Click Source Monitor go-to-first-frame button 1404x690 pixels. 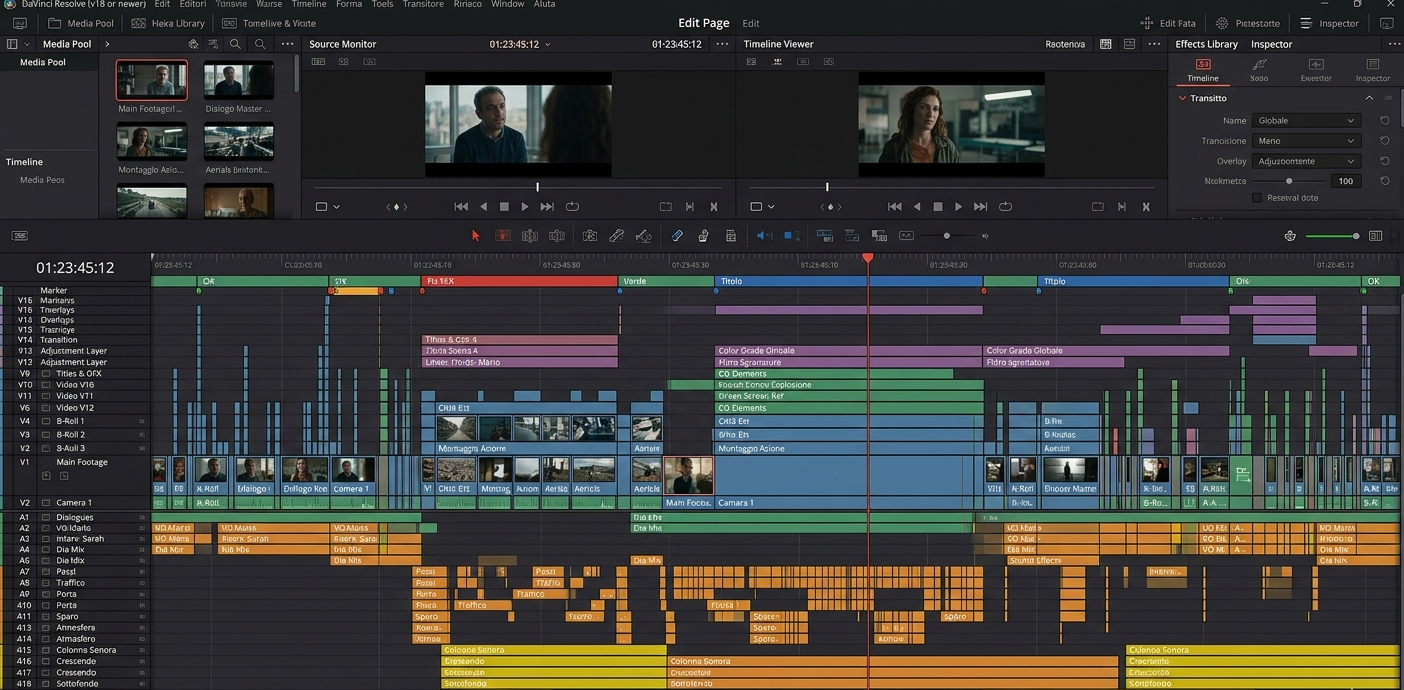(461, 207)
